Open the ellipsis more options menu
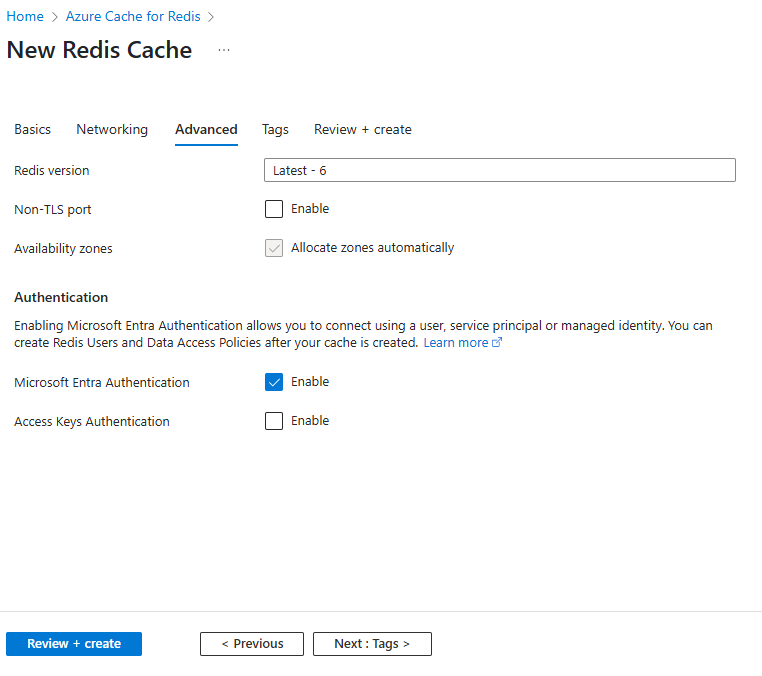The height and width of the screenshot is (676, 762). pyautogui.click(x=224, y=50)
